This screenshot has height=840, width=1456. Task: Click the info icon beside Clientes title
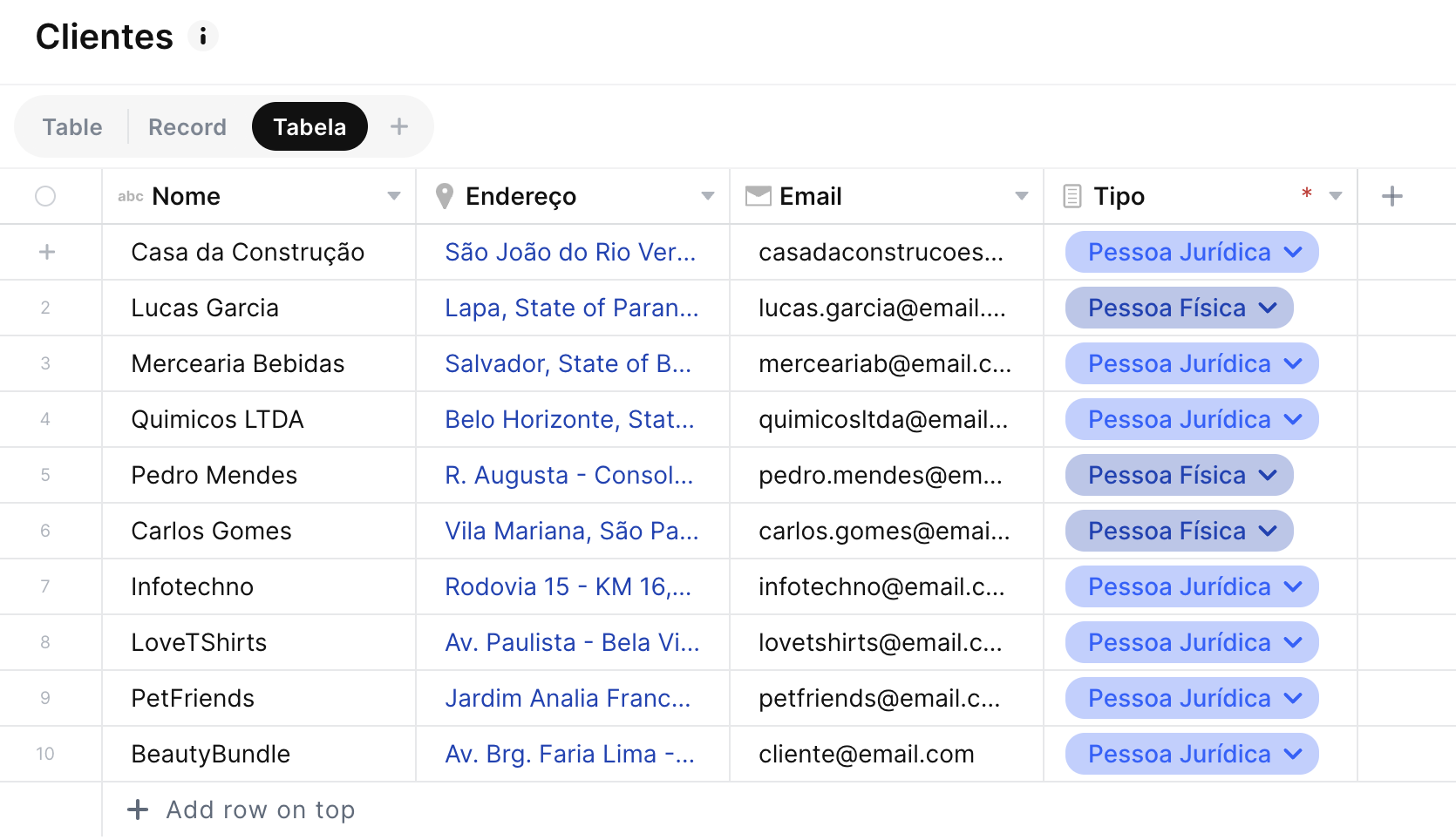(x=203, y=37)
